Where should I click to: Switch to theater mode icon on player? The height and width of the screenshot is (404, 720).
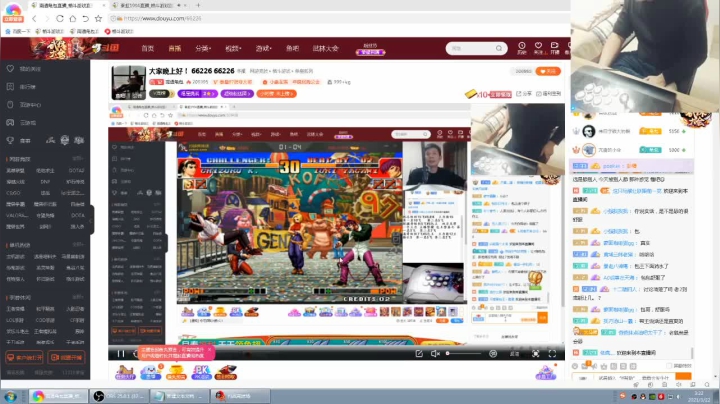(x=535, y=354)
